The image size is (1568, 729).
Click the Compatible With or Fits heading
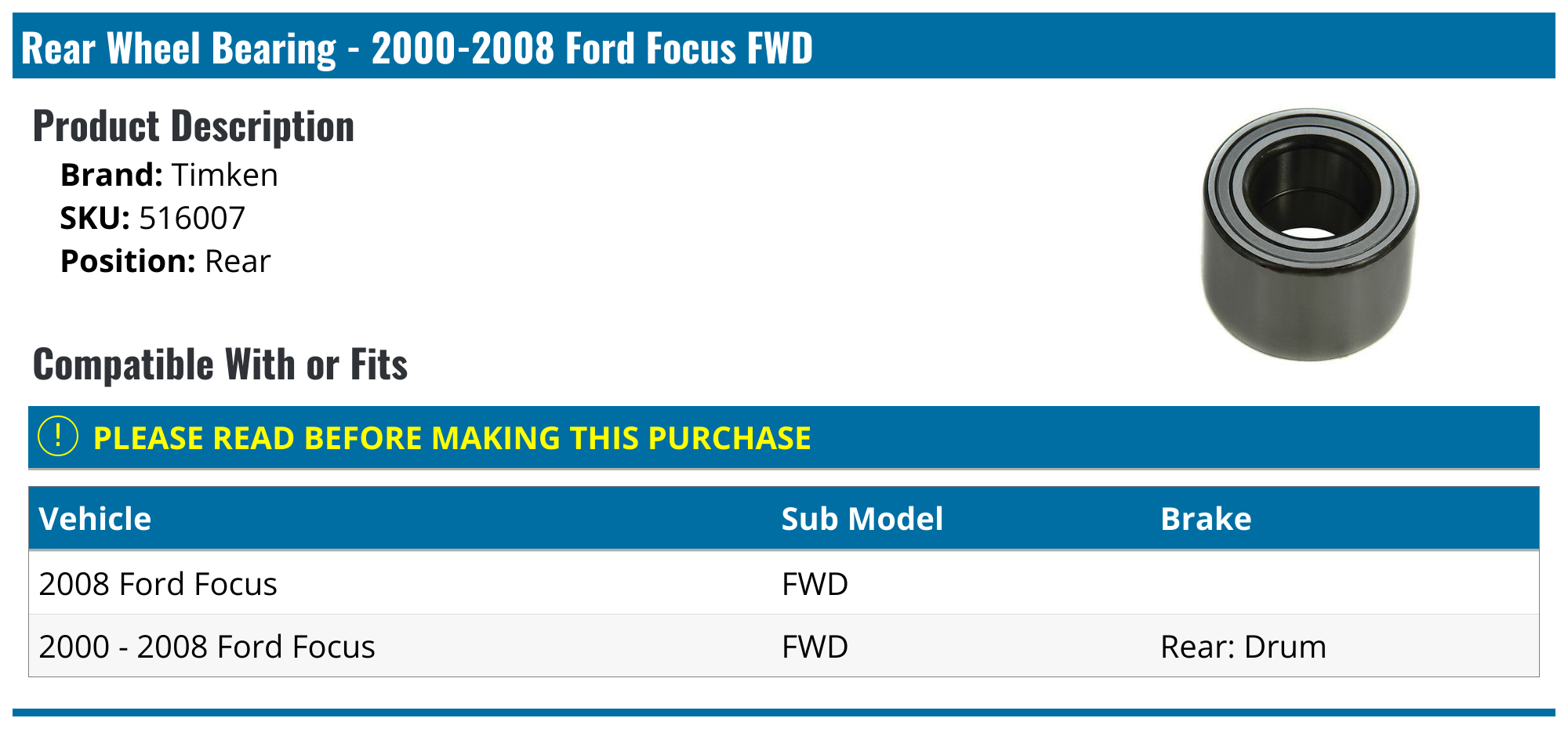coord(220,364)
